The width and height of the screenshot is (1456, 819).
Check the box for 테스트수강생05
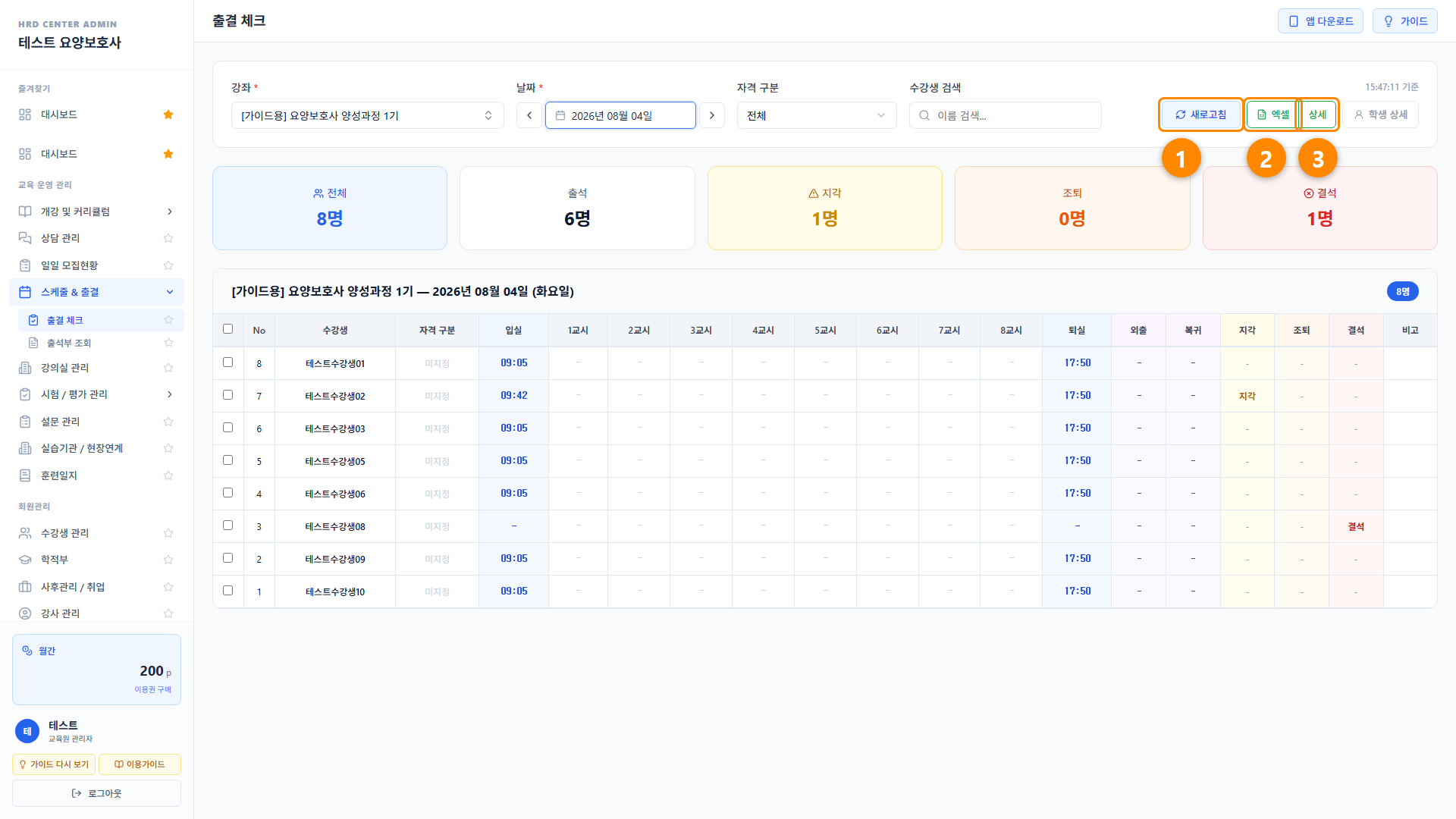tap(227, 460)
